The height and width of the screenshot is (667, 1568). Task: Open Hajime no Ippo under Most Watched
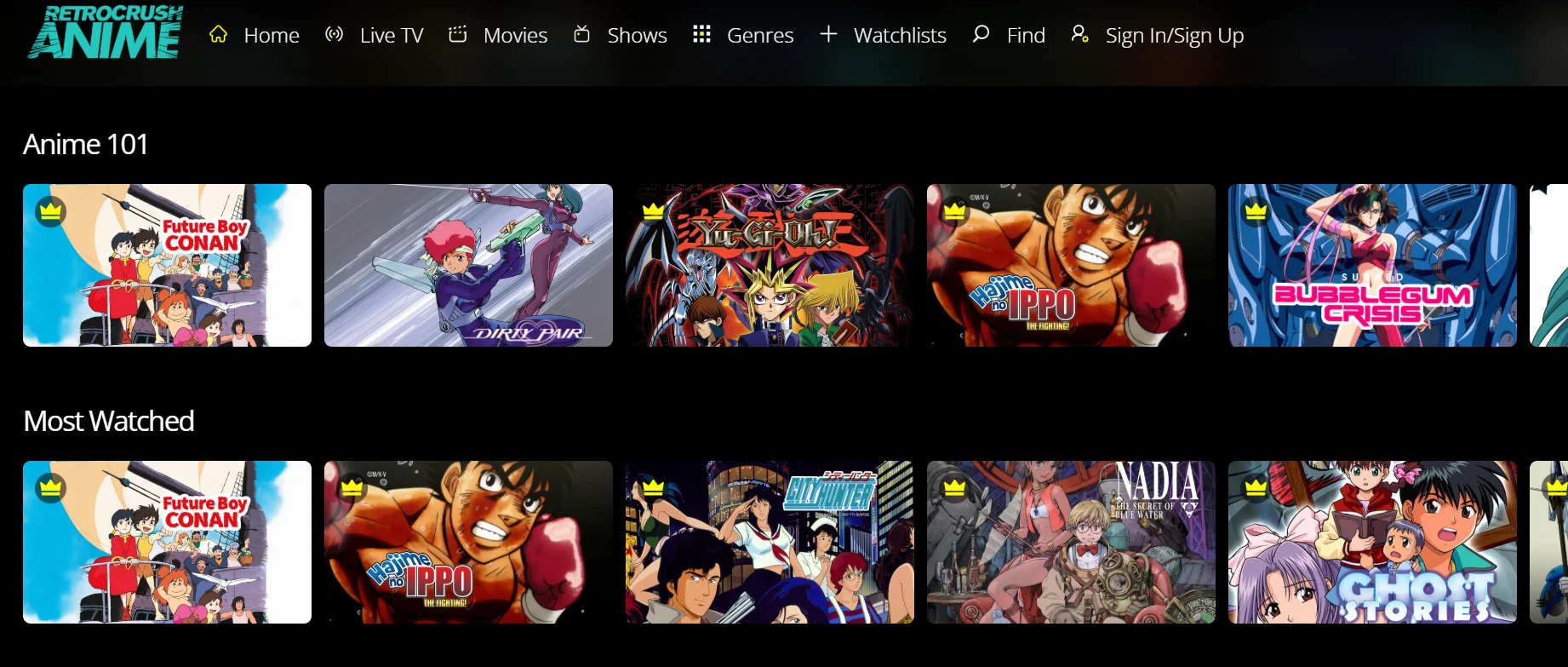coord(468,542)
